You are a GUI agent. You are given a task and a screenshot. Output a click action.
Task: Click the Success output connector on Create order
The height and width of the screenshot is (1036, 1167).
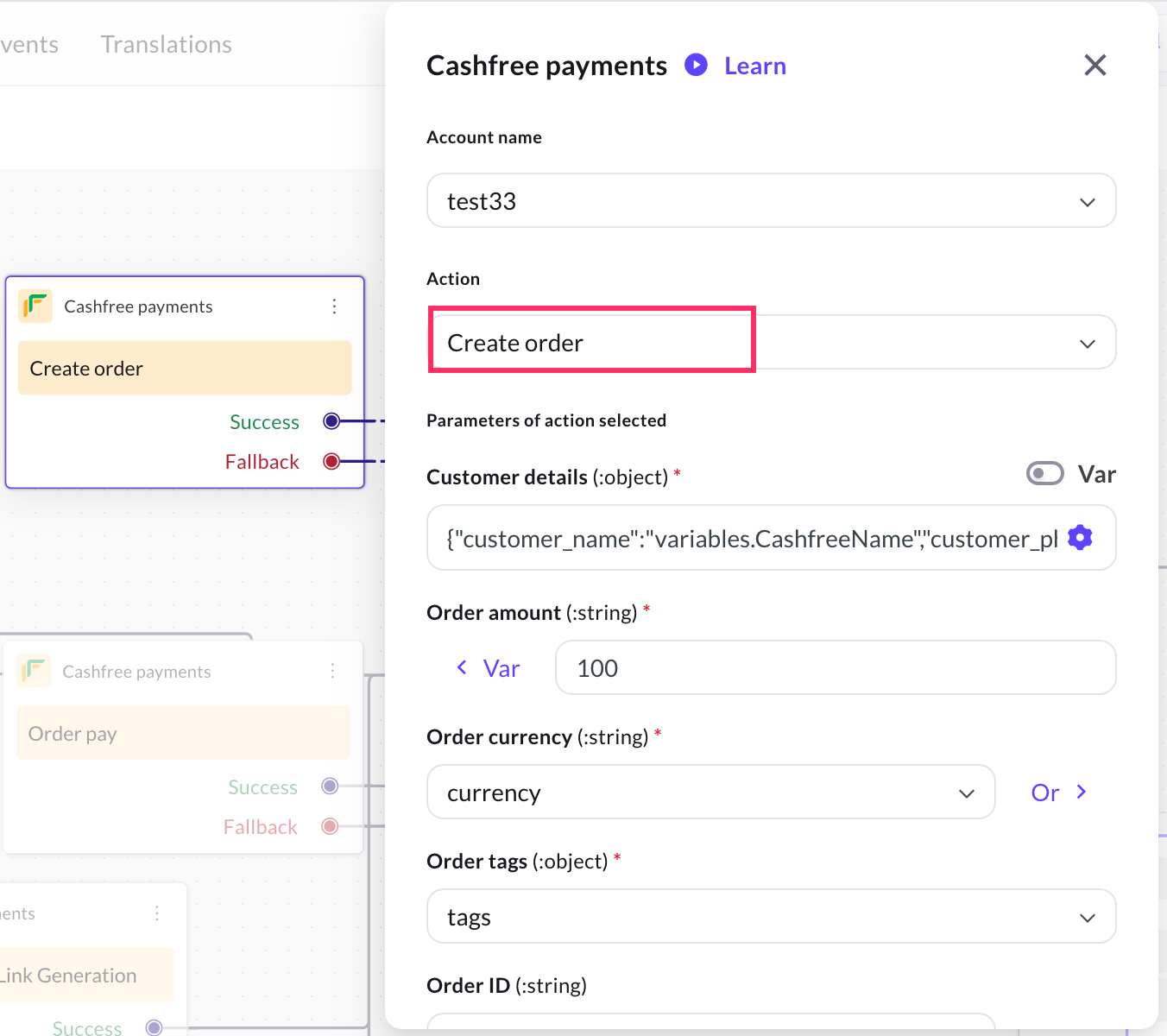pos(331,421)
